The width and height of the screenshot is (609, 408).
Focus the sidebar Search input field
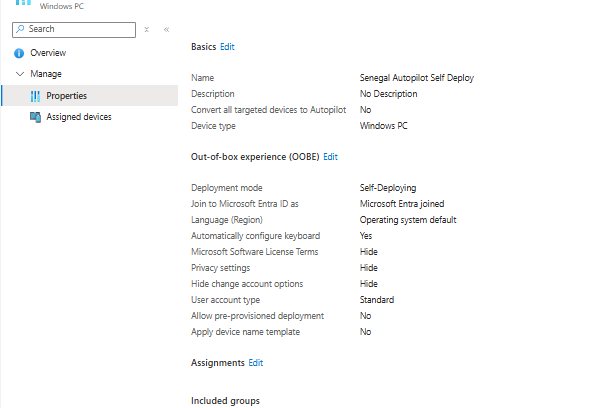pos(80,30)
